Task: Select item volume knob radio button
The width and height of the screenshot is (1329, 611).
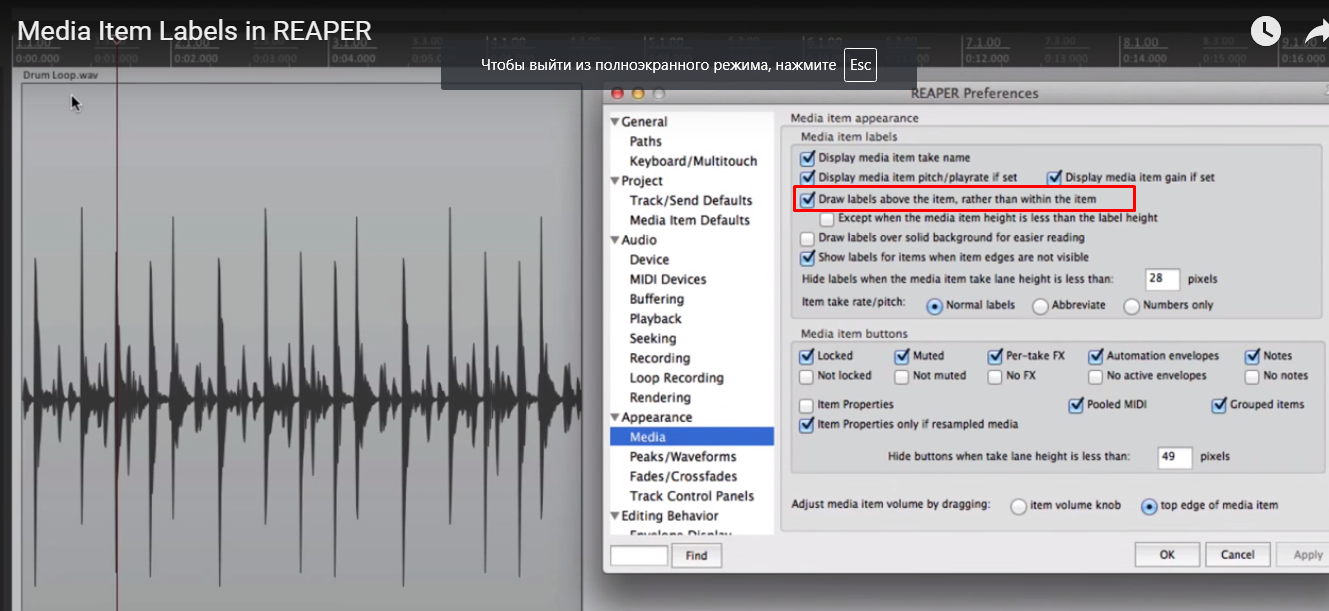Action: click(x=1019, y=506)
